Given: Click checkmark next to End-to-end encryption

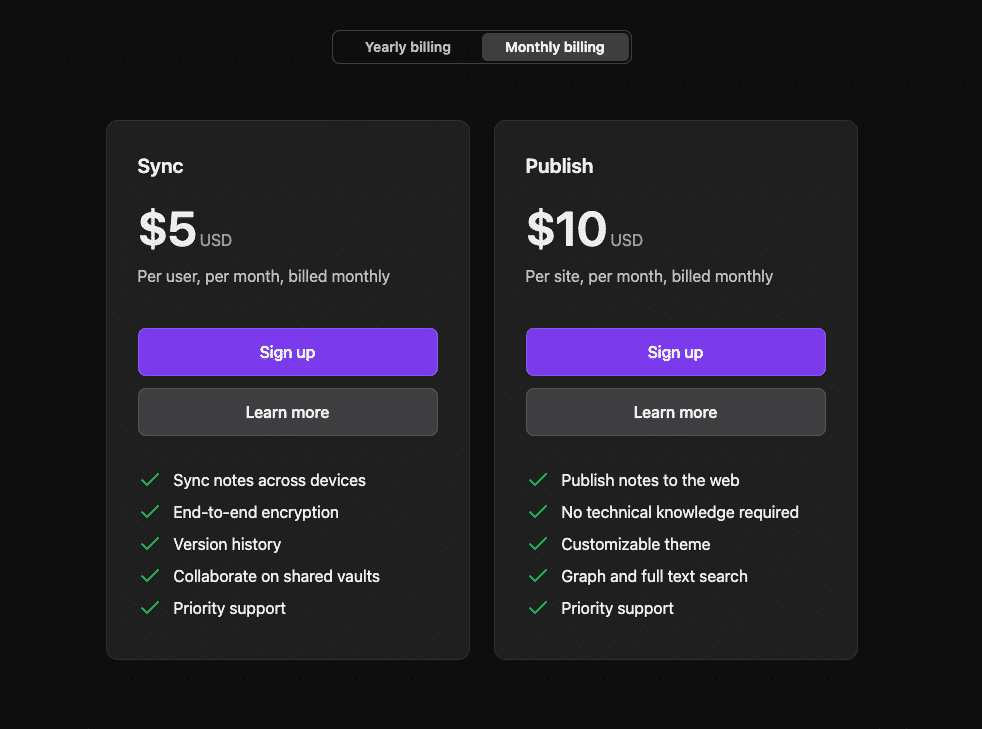Looking at the screenshot, I should click(x=150, y=512).
